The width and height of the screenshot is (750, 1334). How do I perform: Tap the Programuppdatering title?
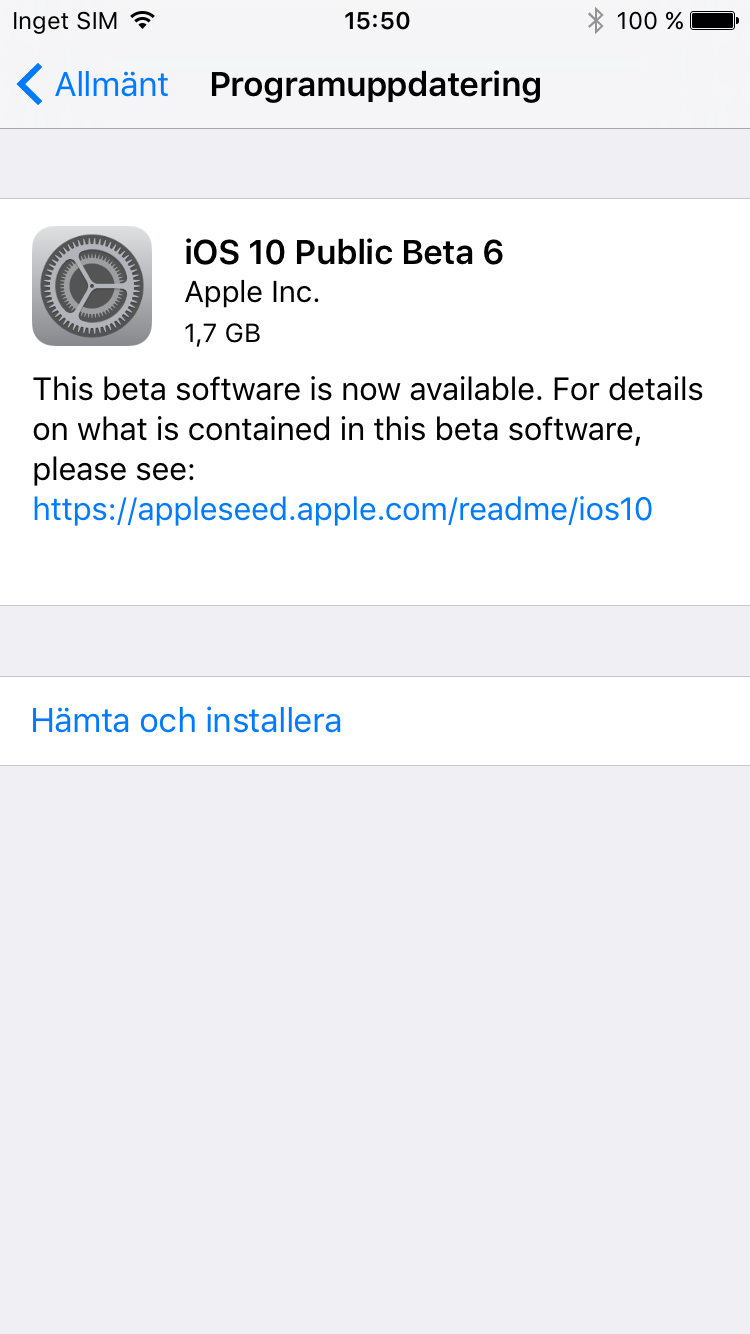coord(375,85)
